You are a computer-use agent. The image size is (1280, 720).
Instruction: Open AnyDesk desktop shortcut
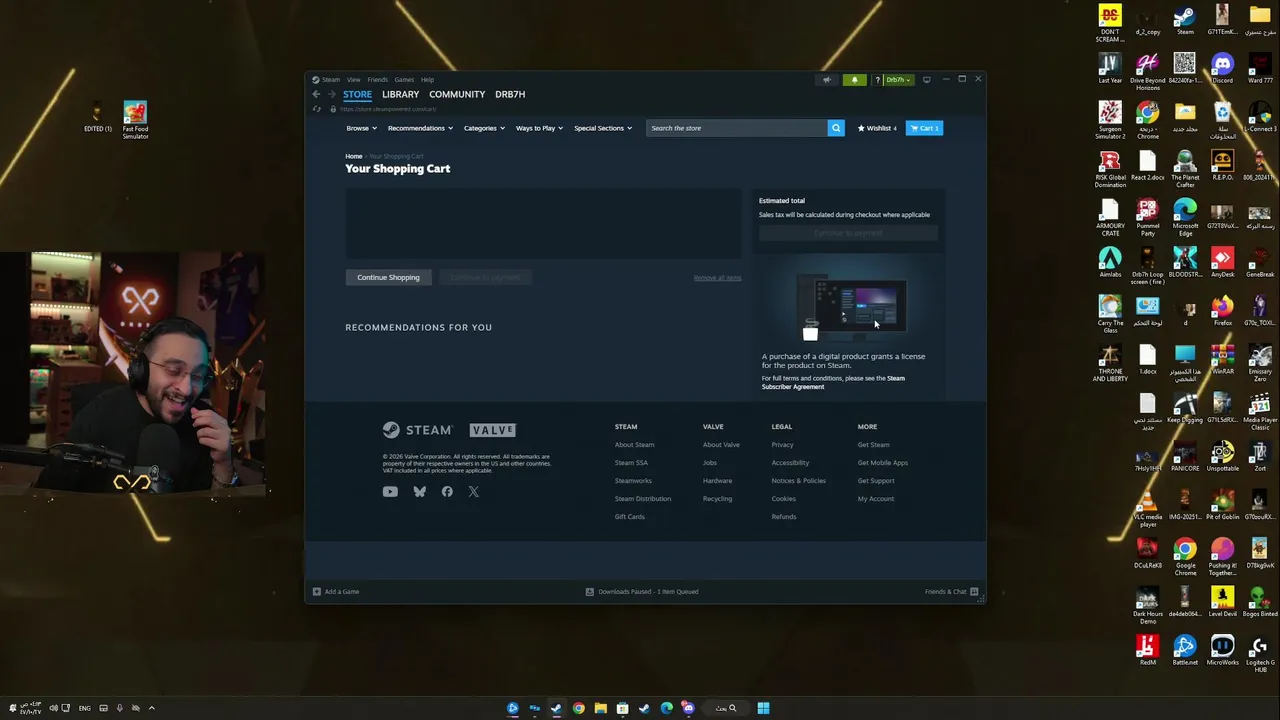[x=1222, y=263]
